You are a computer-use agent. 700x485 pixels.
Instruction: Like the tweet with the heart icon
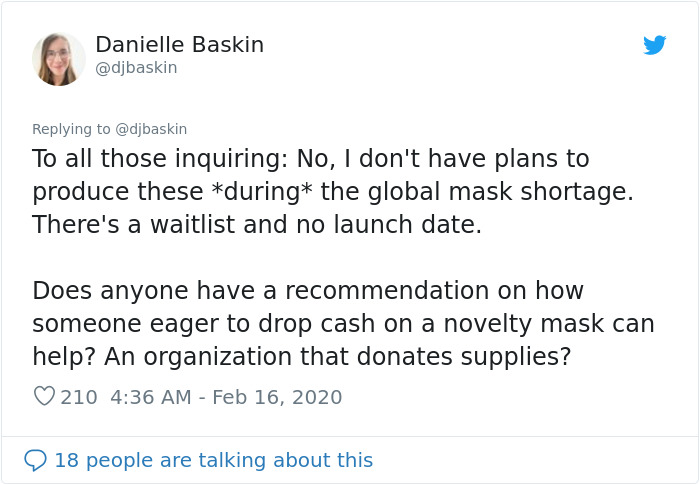[44, 396]
